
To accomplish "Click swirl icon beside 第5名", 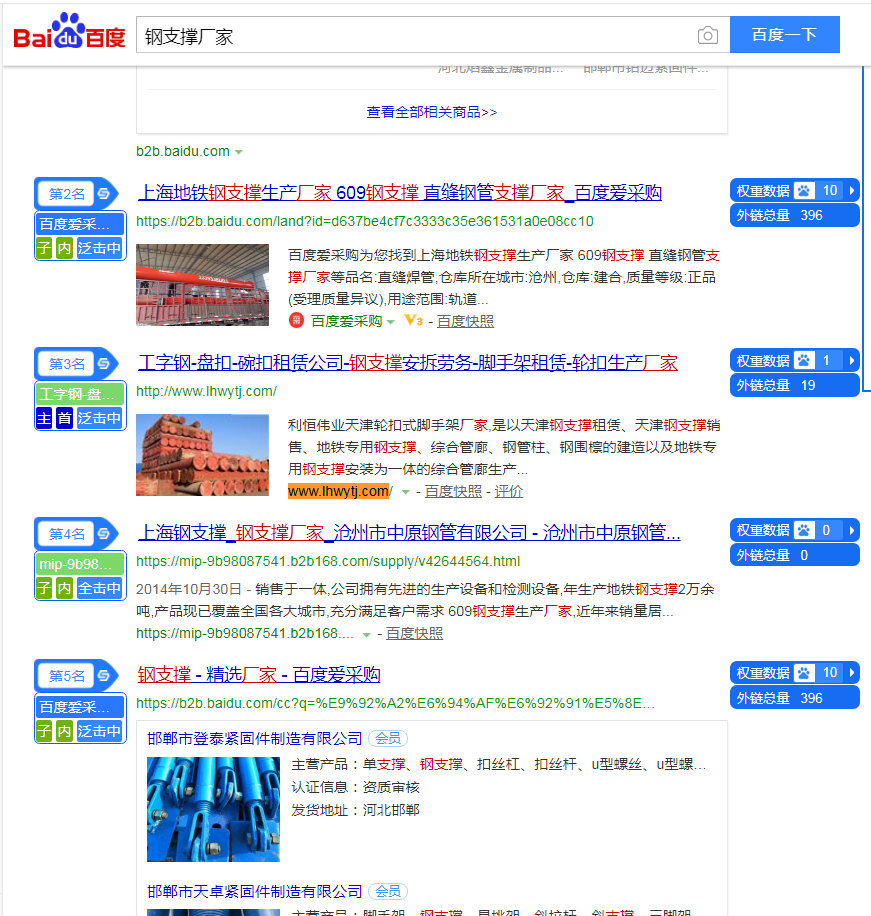I will tap(104, 676).
